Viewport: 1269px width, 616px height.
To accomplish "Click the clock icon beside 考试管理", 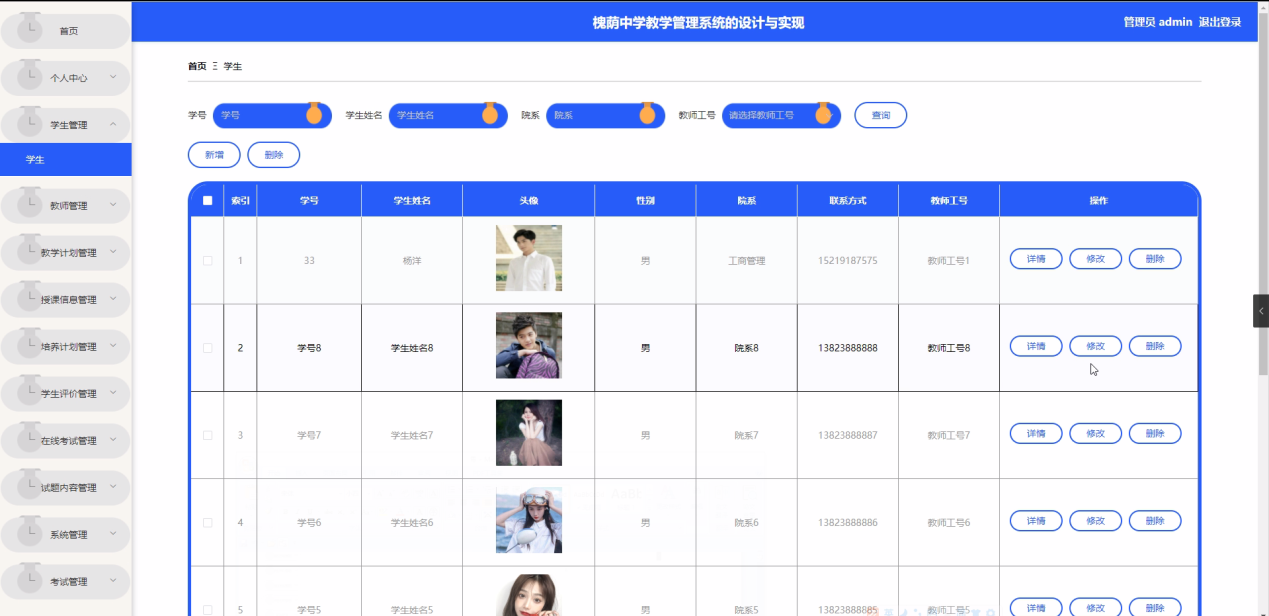I will pos(30,577).
